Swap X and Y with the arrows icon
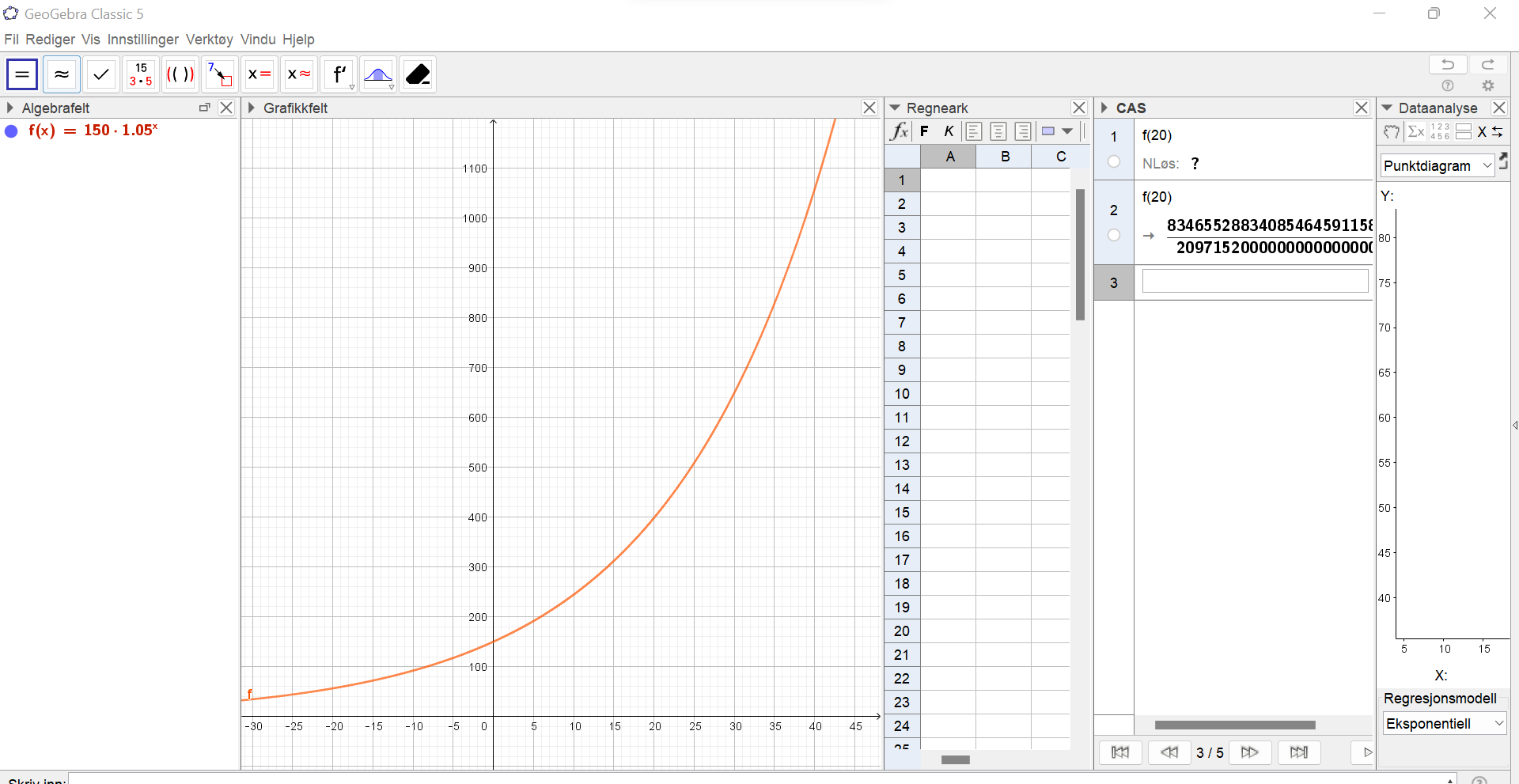Image resolution: width=1519 pixels, height=784 pixels. tap(1490, 132)
